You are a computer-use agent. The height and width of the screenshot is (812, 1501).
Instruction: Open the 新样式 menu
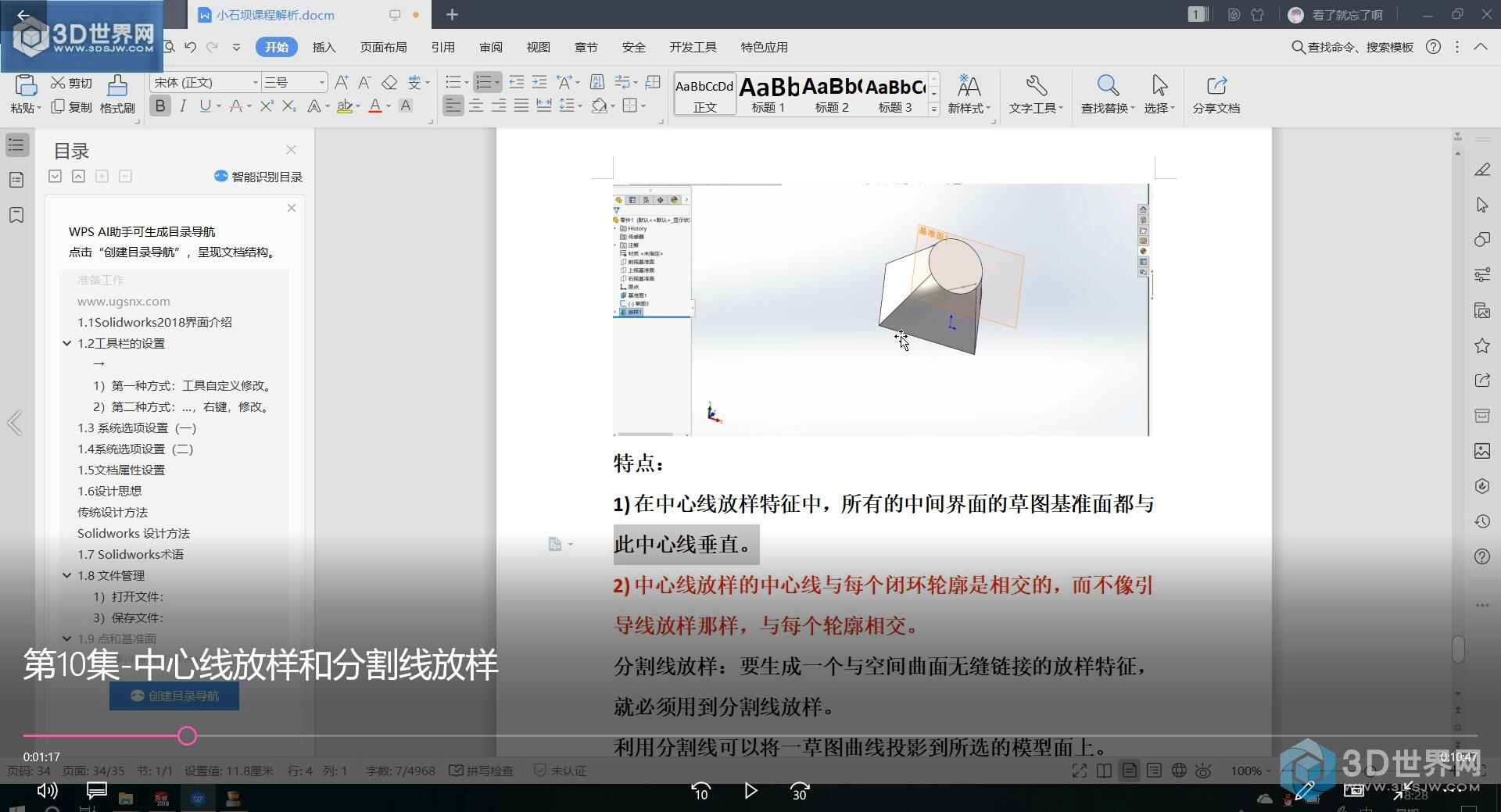pyautogui.click(x=969, y=95)
